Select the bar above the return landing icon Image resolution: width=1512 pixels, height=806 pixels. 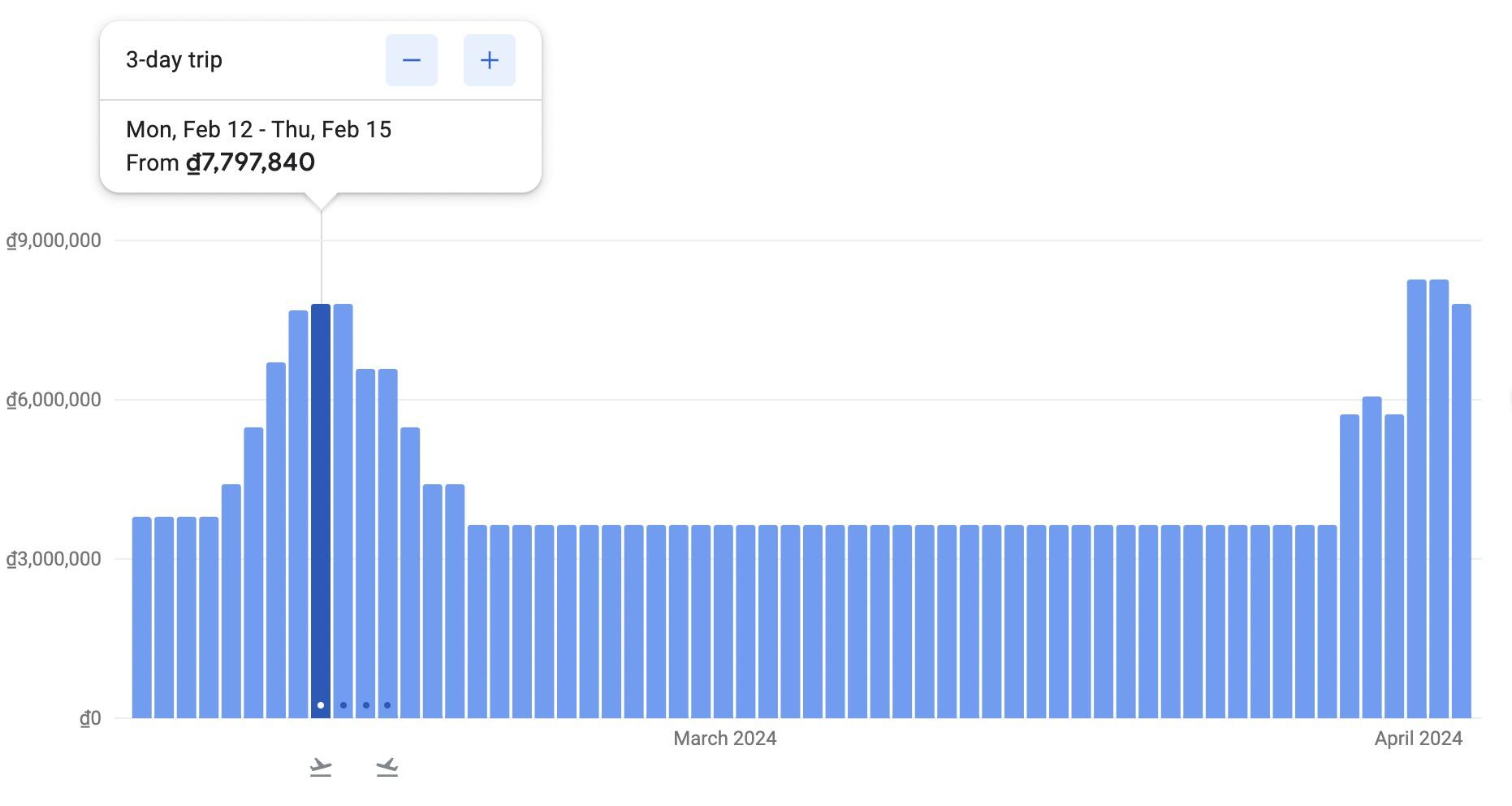(x=387, y=544)
